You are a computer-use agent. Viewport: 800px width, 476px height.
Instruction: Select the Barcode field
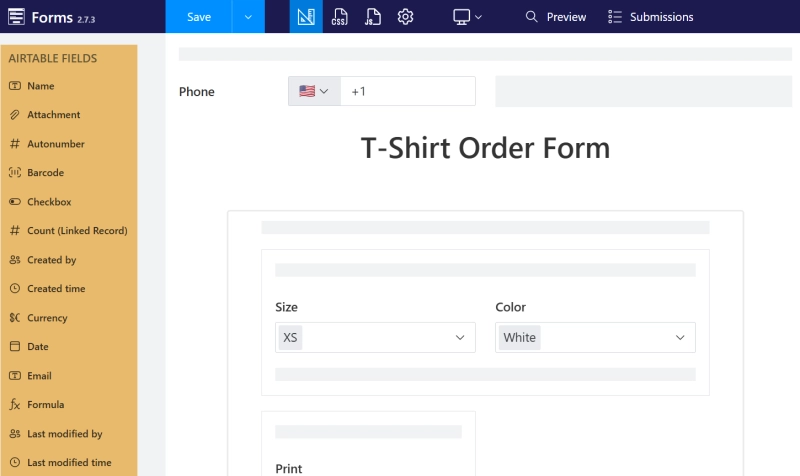(69, 172)
